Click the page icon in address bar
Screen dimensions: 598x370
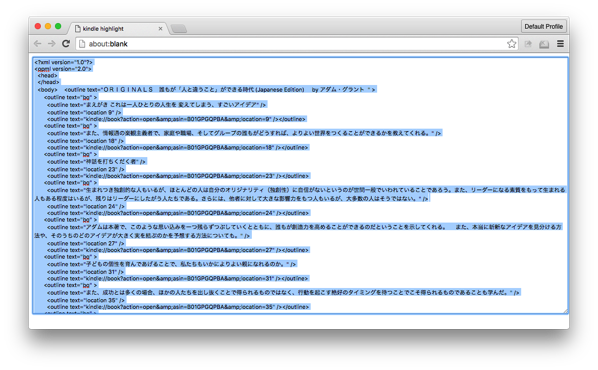tap(82, 44)
